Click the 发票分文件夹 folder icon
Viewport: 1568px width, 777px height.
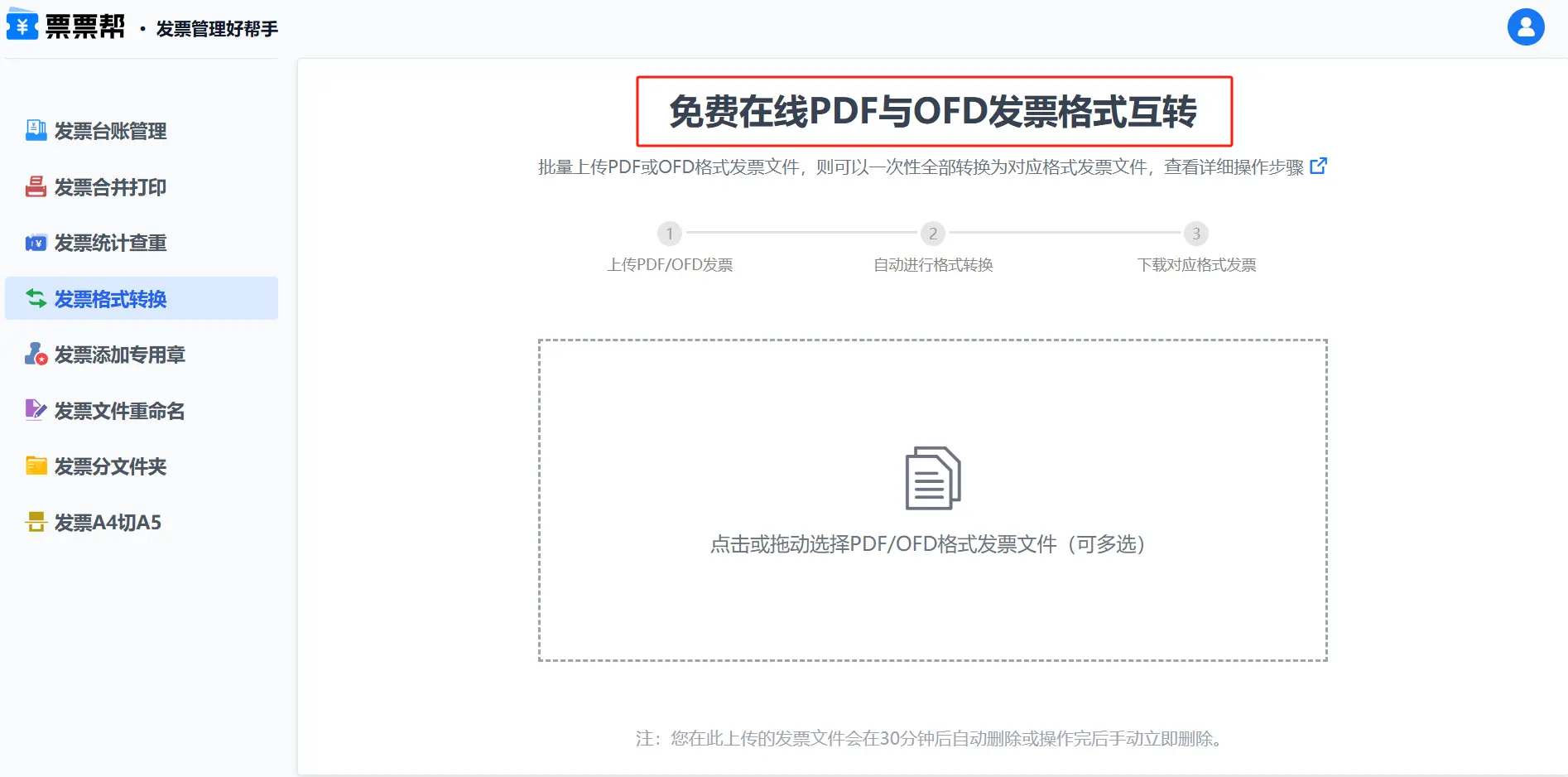click(36, 466)
